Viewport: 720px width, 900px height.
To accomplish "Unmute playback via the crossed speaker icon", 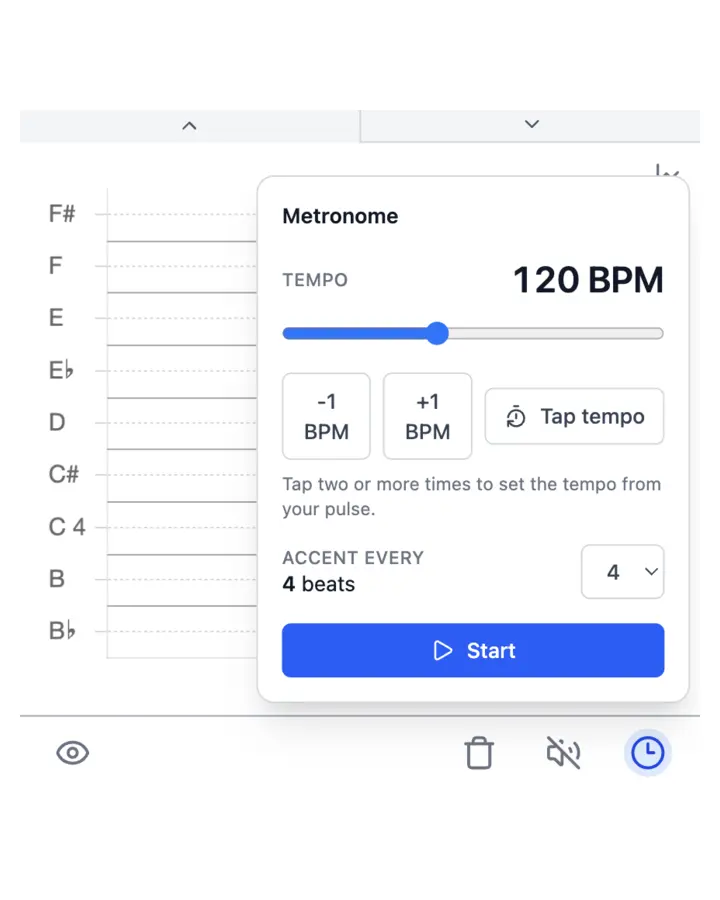I will (563, 753).
